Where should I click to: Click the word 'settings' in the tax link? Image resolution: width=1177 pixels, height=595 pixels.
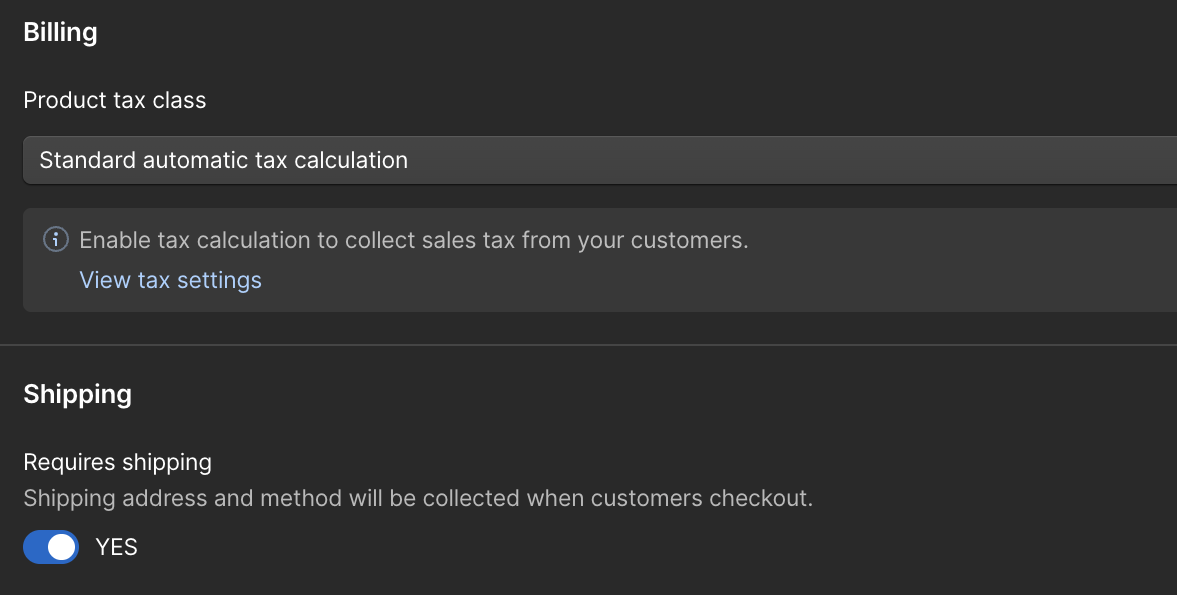[x=219, y=280]
